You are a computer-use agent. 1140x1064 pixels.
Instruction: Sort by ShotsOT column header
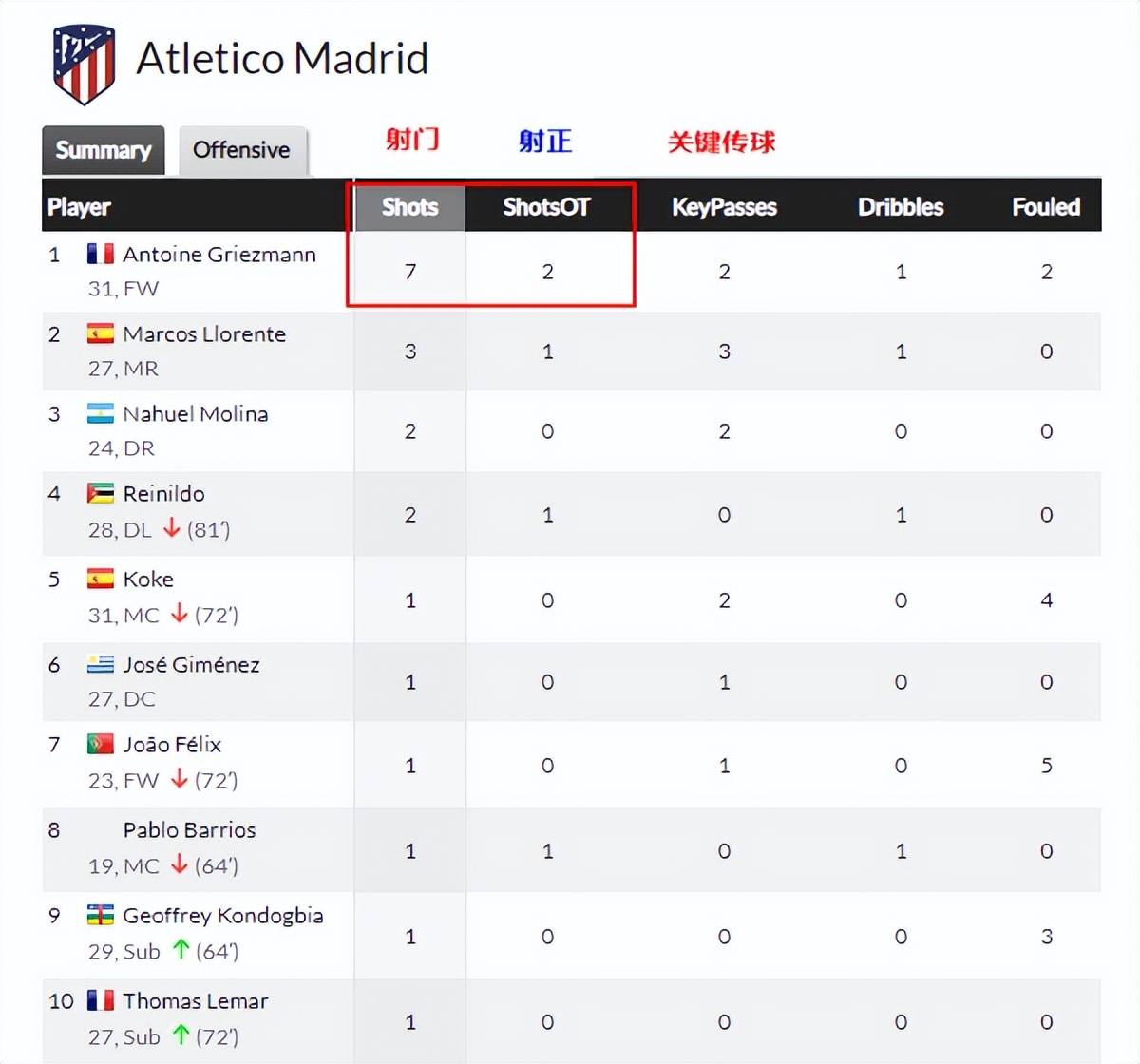[x=547, y=207]
